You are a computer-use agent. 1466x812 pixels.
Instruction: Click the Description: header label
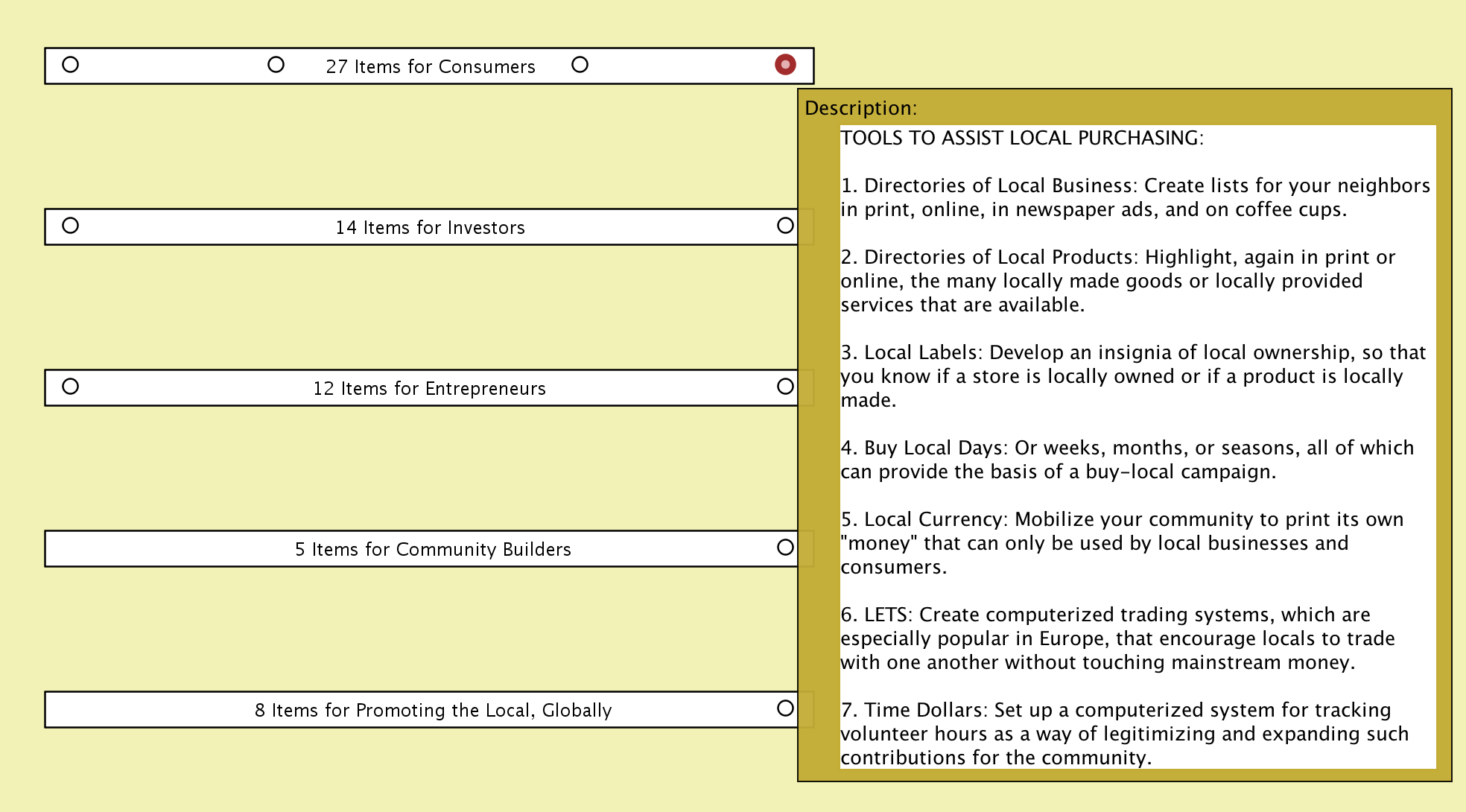[860, 109]
